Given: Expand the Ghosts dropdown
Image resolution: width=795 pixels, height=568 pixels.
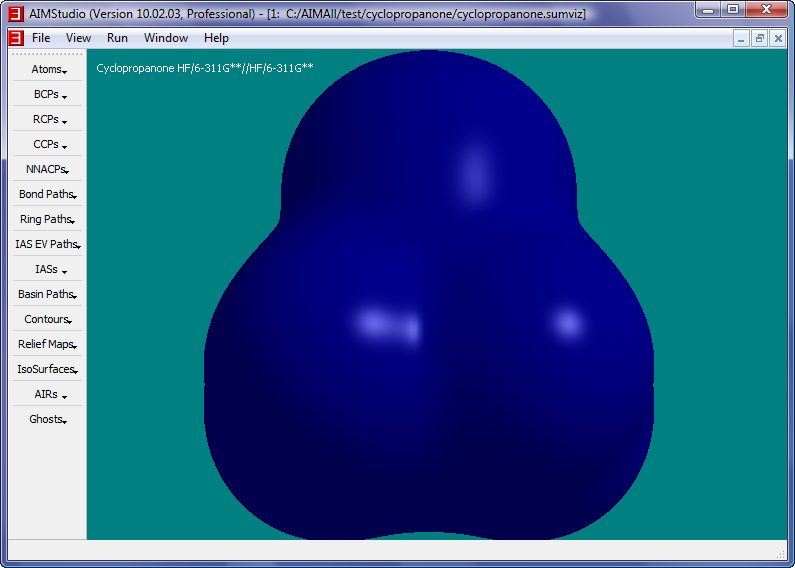Looking at the screenshot, I should [x=47, y=419].
